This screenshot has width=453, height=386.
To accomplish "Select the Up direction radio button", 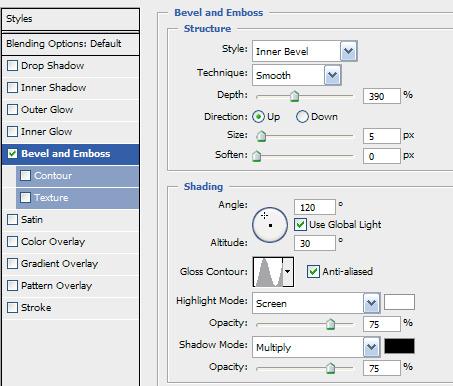I will (x=258, y=117).
